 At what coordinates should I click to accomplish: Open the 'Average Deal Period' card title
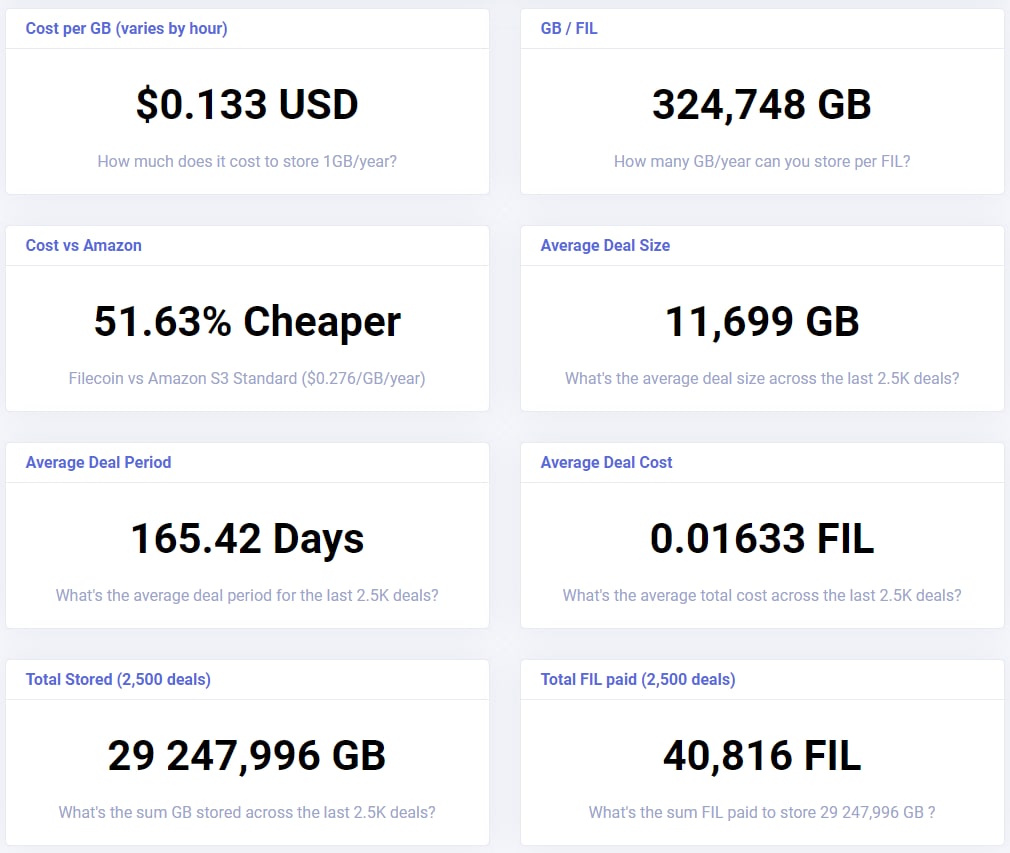coord(98,463)
